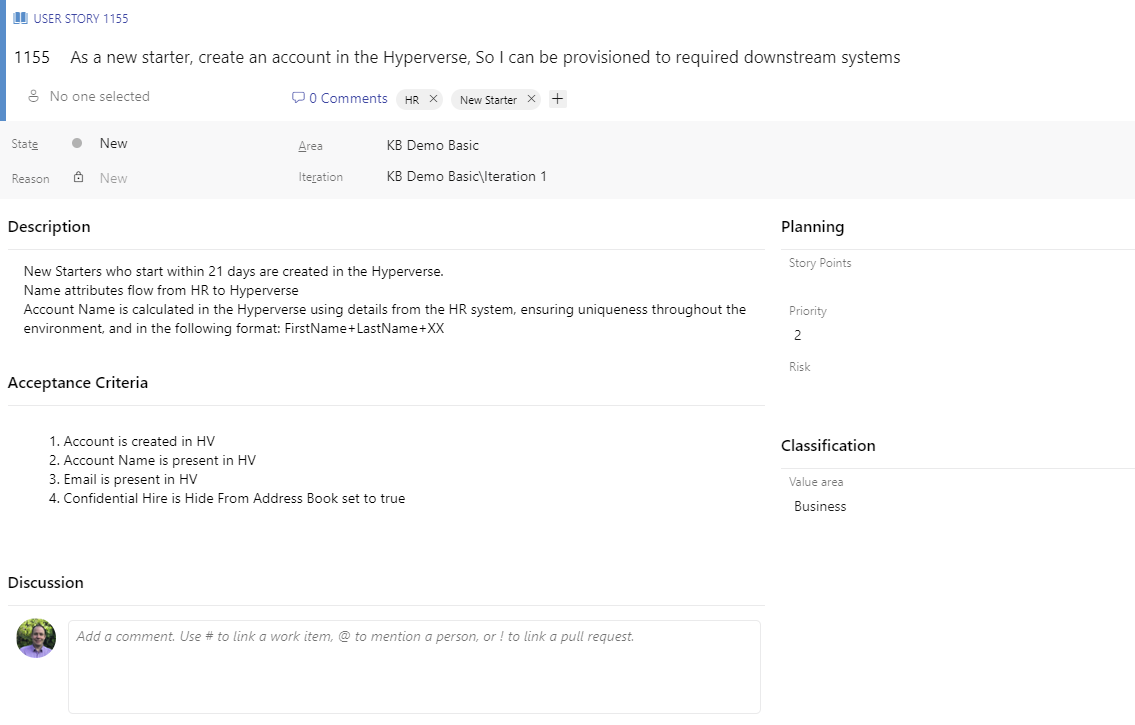Click the user story title text
This screenshot has width=1135, height=725.
coord(485,57)
